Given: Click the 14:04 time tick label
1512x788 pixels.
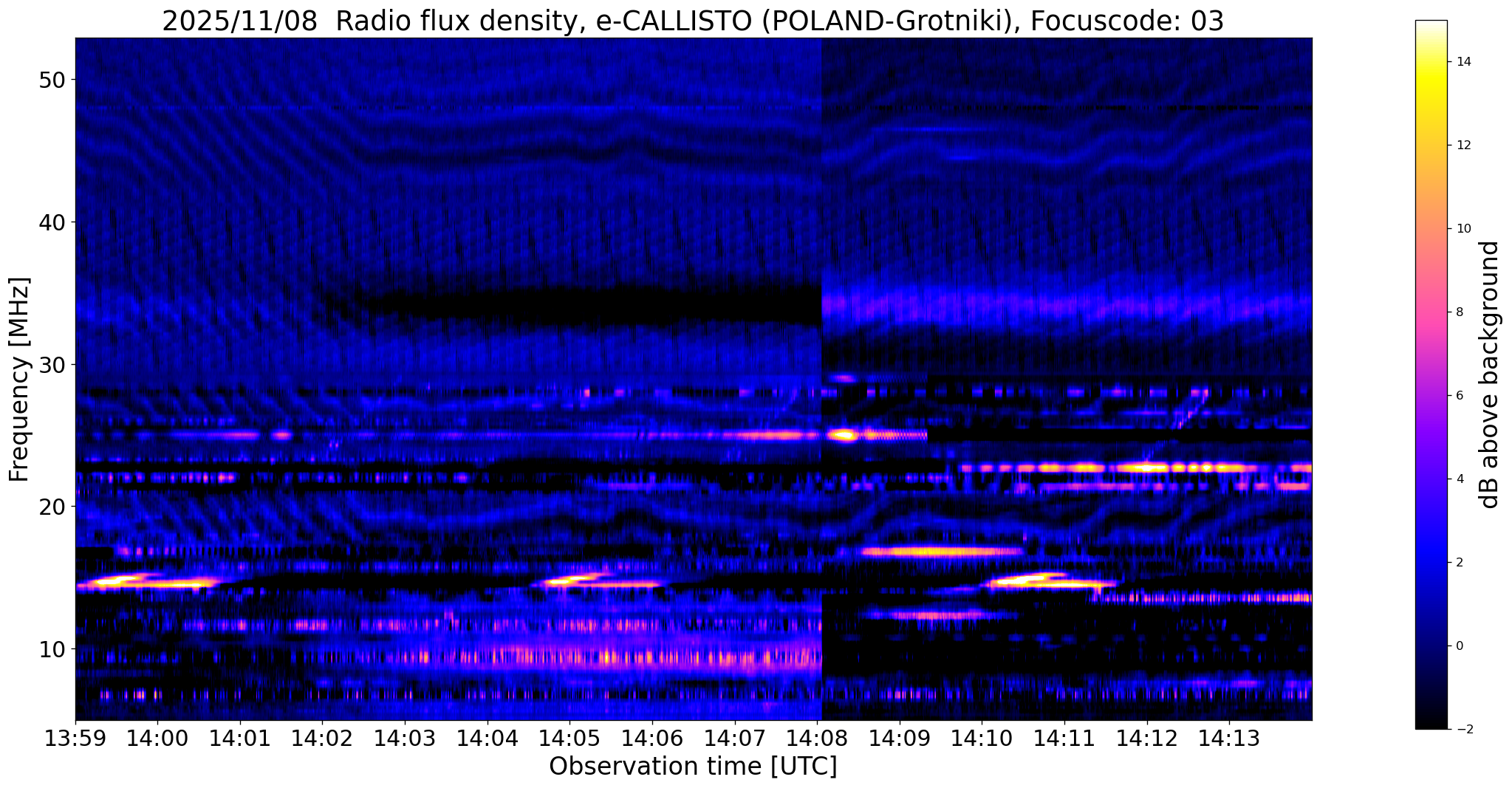Looking at the screenshot, I should tap(487, 739).
